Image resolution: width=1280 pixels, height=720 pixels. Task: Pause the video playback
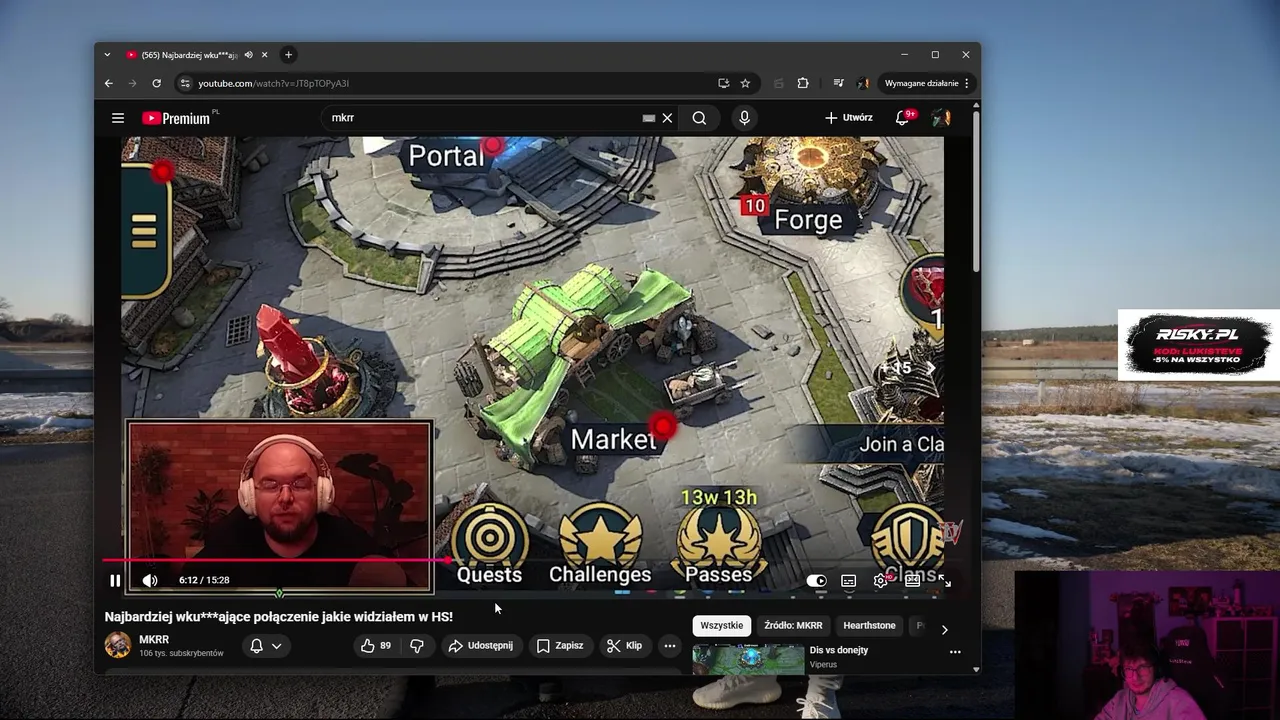[115, 580]
